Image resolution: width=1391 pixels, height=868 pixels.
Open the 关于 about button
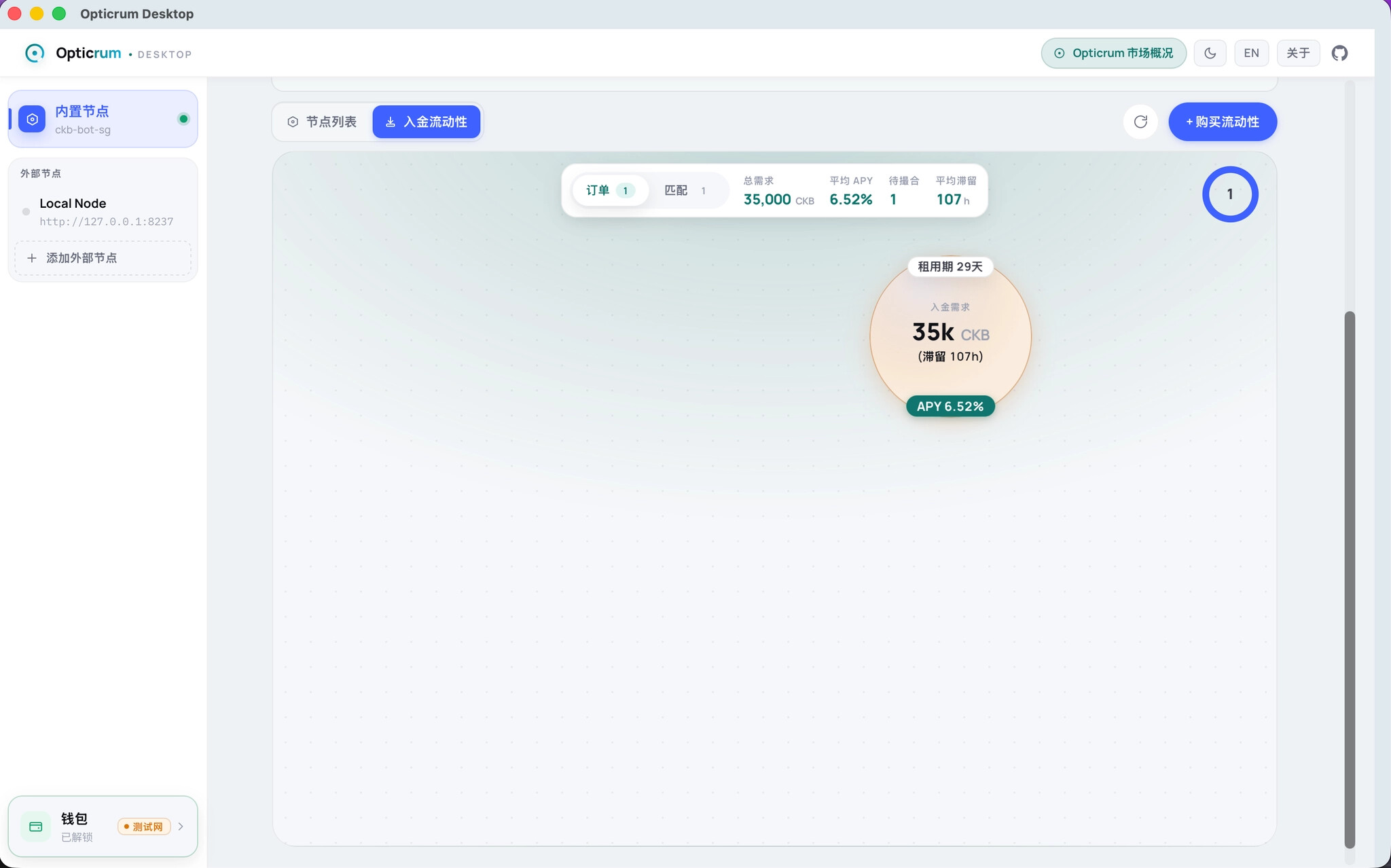[1298, 53]
